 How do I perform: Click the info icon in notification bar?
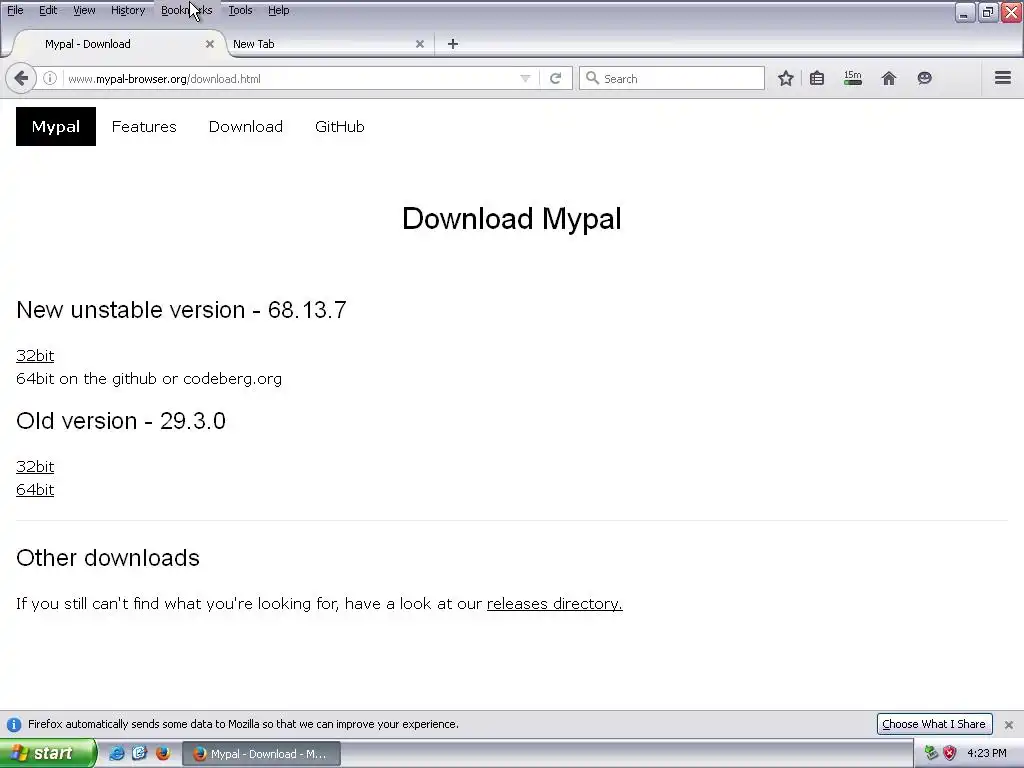tap(14, 724)
